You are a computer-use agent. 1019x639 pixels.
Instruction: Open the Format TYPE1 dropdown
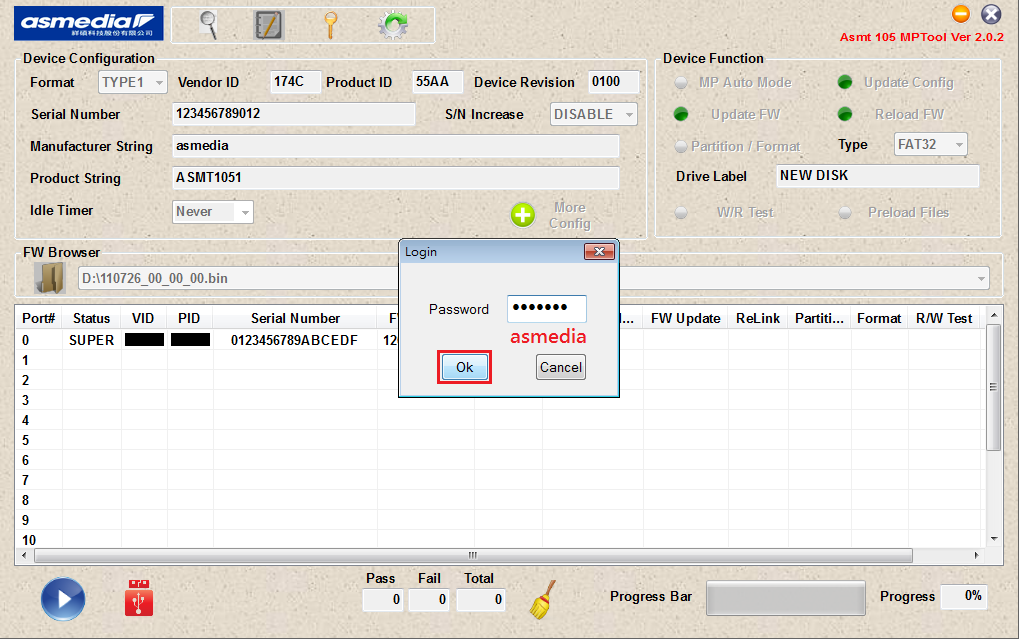(133, 83)
